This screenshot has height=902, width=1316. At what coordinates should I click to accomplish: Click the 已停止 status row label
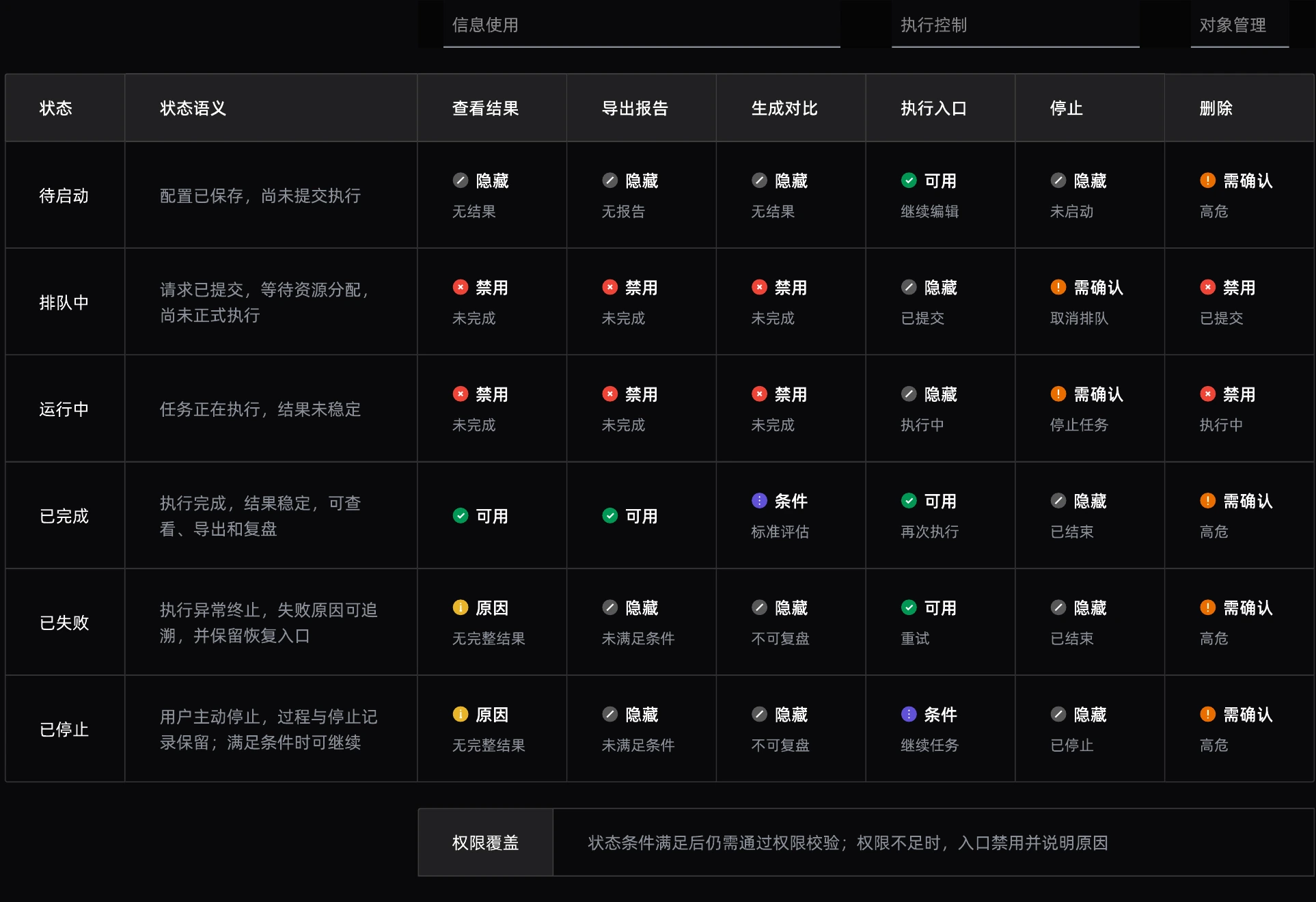click(x=64, y=729)
